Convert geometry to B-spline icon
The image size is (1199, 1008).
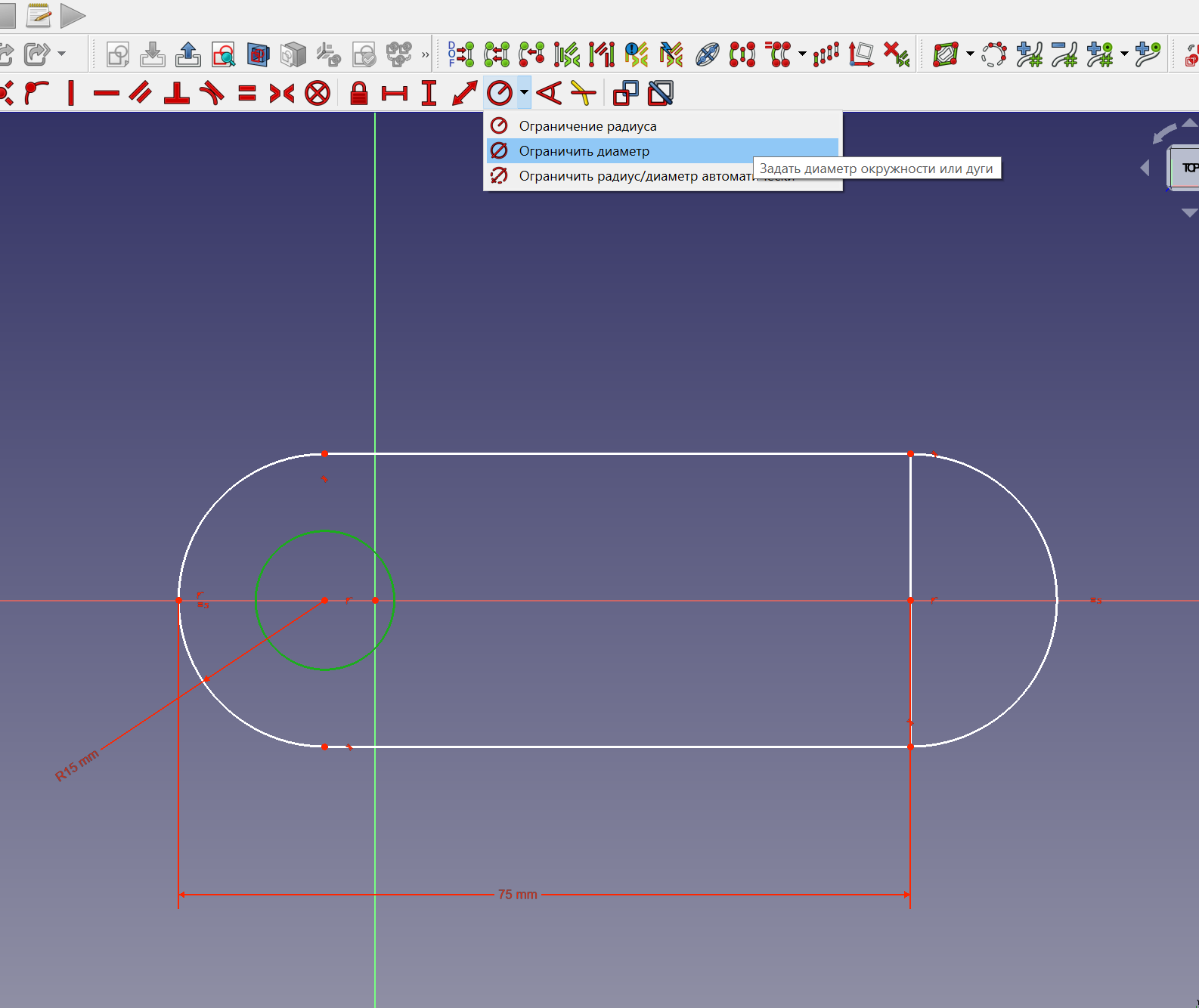994,54
